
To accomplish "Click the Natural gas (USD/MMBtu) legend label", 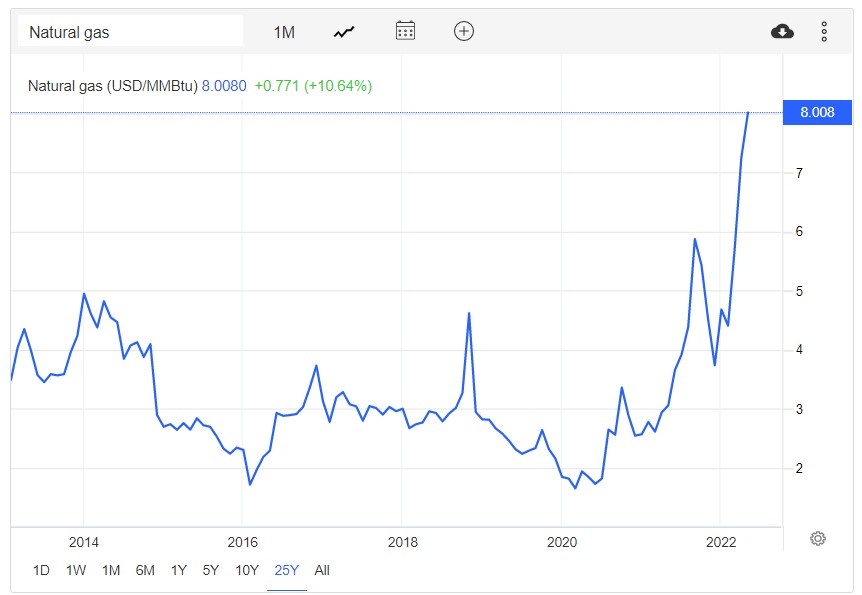I will point(112,86).
